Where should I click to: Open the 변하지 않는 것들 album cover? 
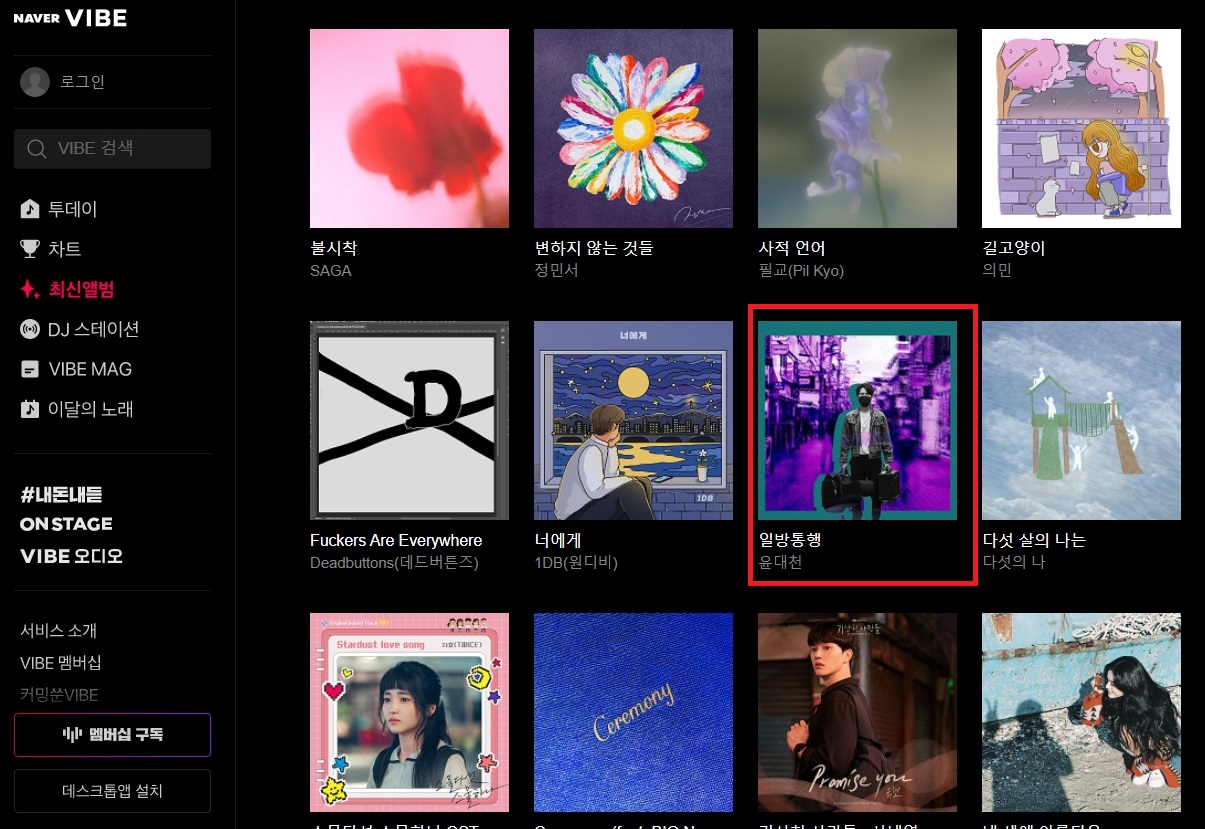coord(633,128)
